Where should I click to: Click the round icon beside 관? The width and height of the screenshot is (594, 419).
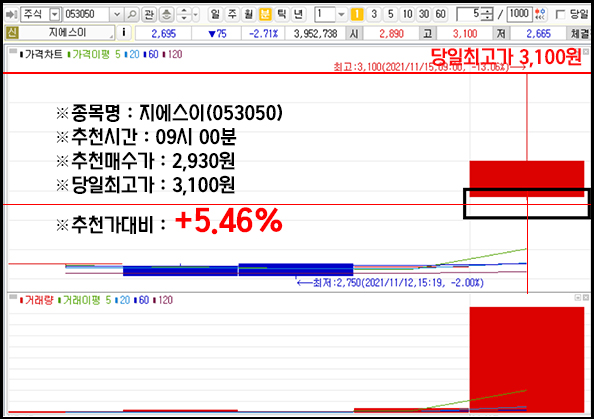(166, 15)
